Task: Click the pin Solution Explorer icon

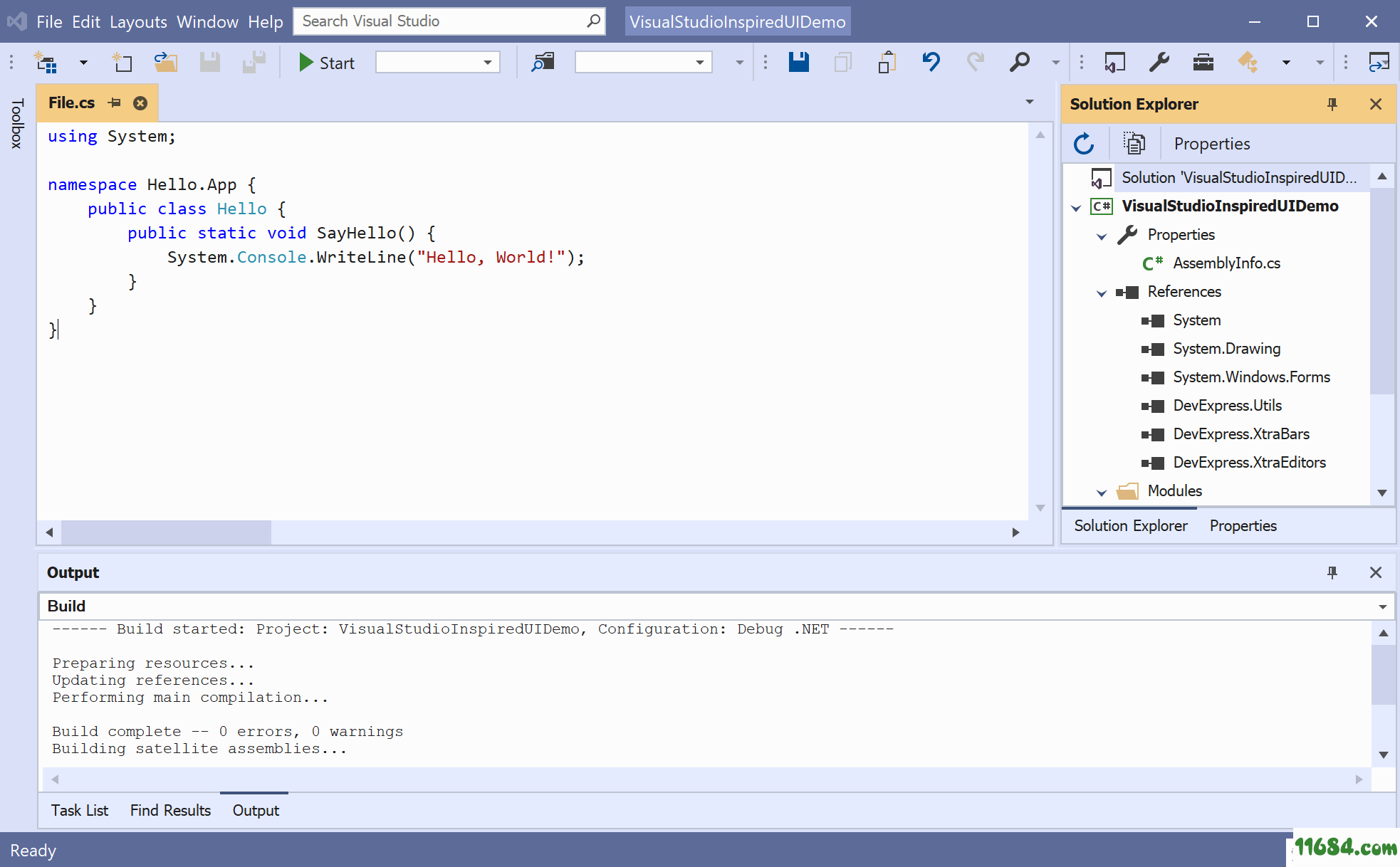Action: point(1330,103)
